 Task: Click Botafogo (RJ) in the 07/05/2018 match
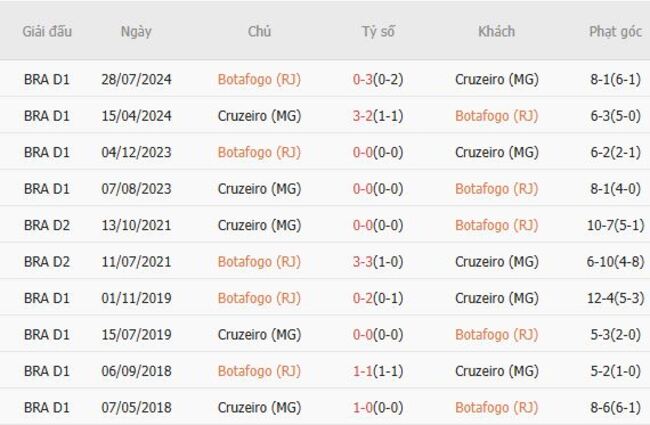(496, 407)
